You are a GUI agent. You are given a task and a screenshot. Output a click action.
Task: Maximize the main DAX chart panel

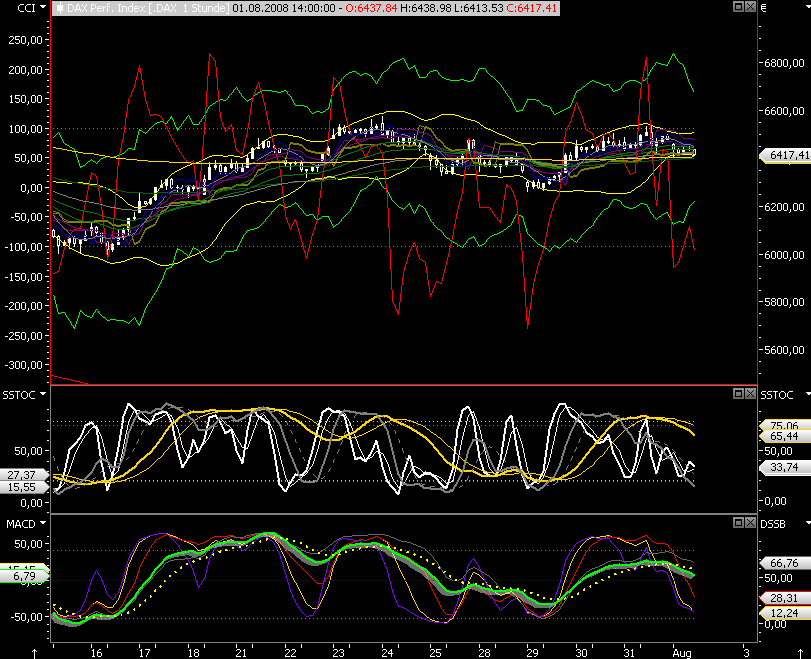coord(739,7)
